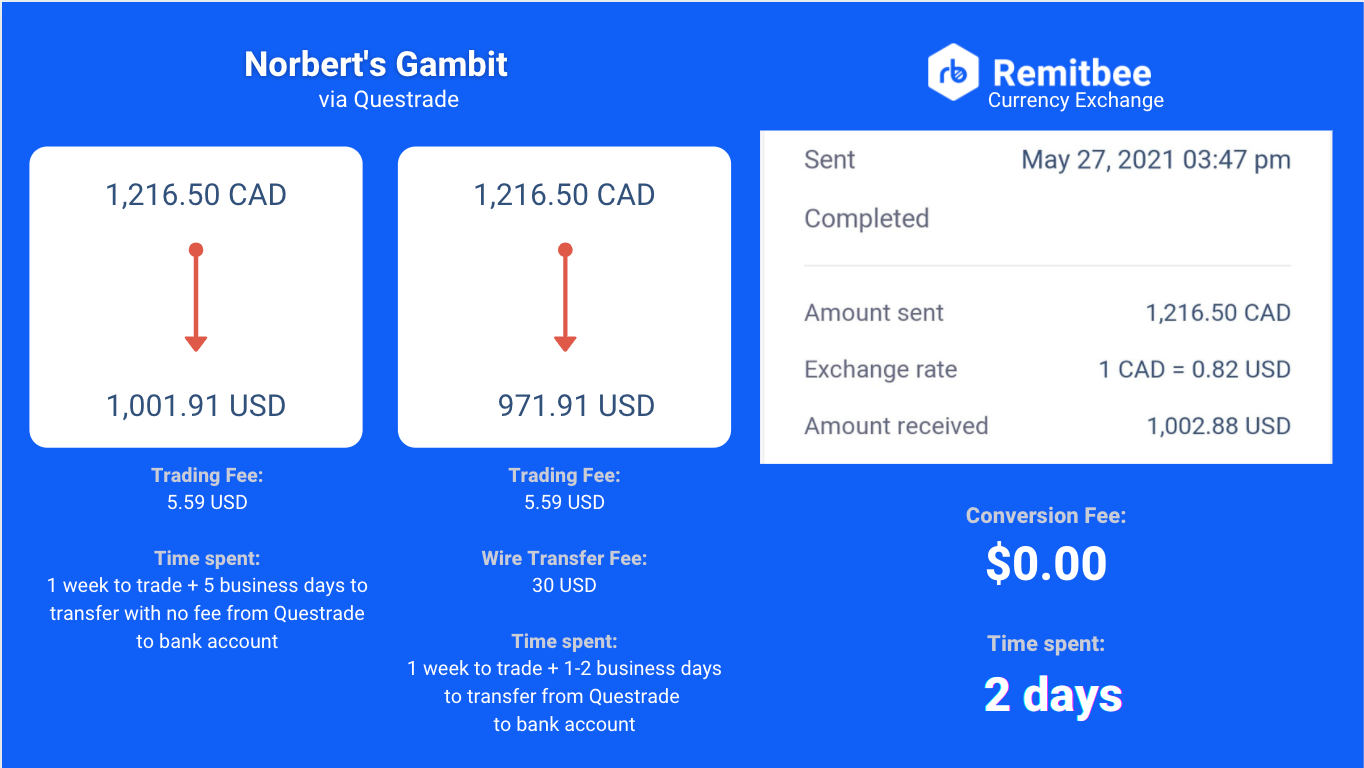
Task: Click the Conversion Fee label
Action: pyautogui.click(x=1045, y=516)
